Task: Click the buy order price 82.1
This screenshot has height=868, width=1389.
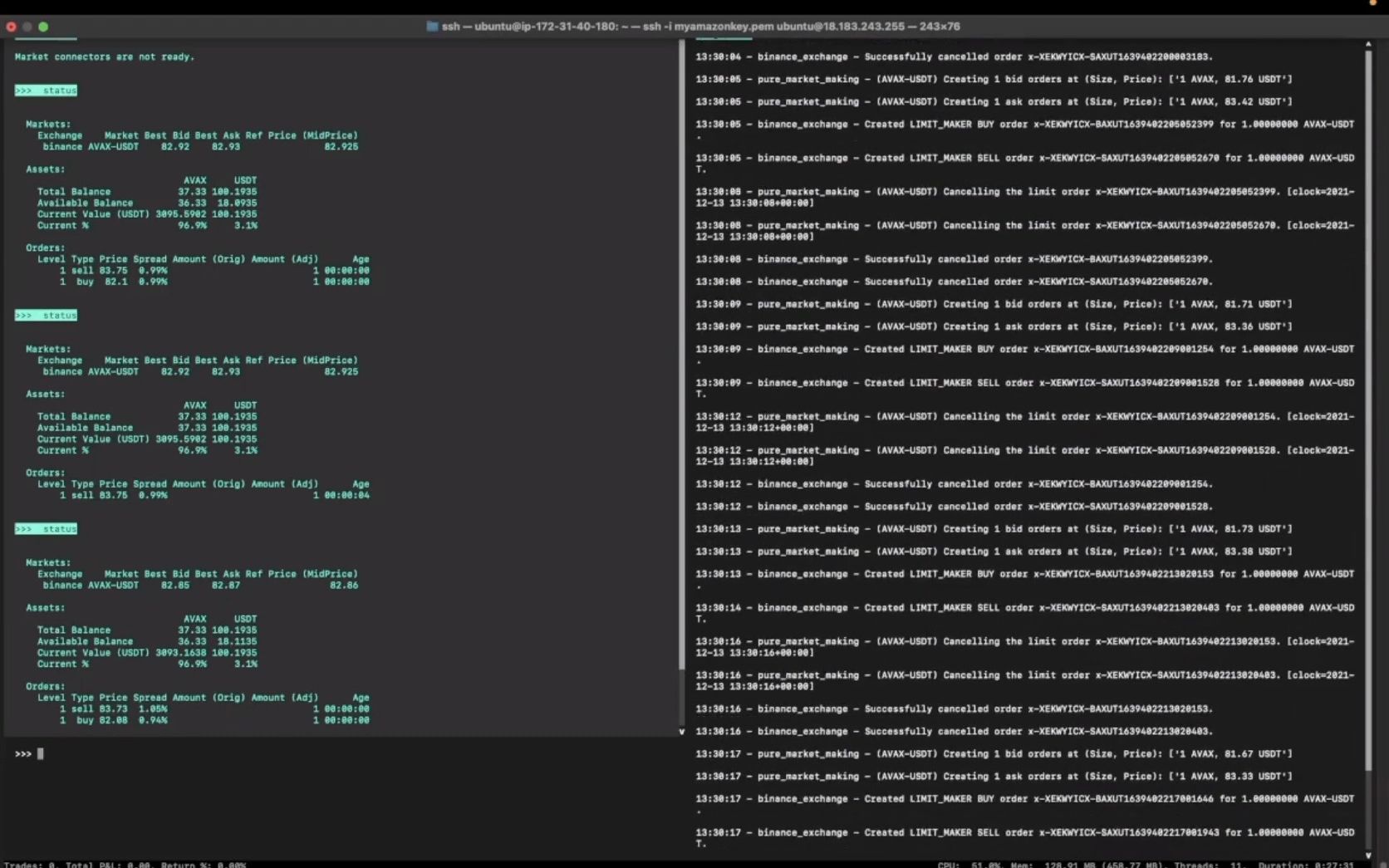Action: click(115, 282)
